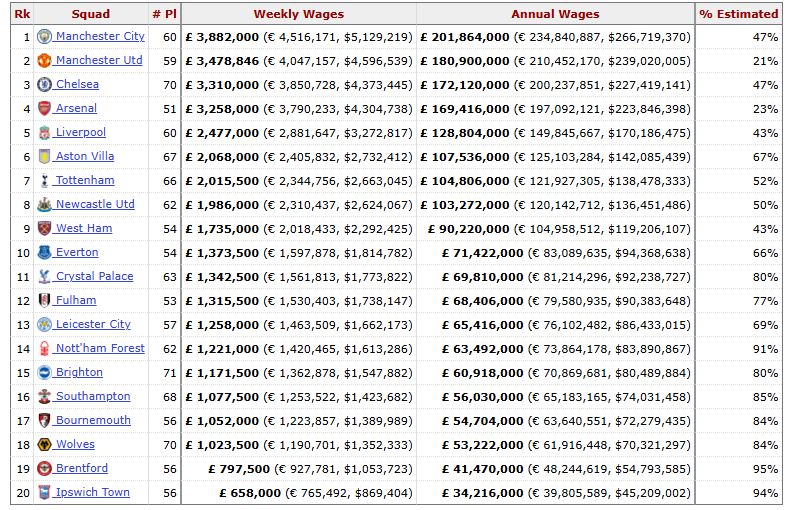Open the Aston Villa squad link

coord(85,156)
